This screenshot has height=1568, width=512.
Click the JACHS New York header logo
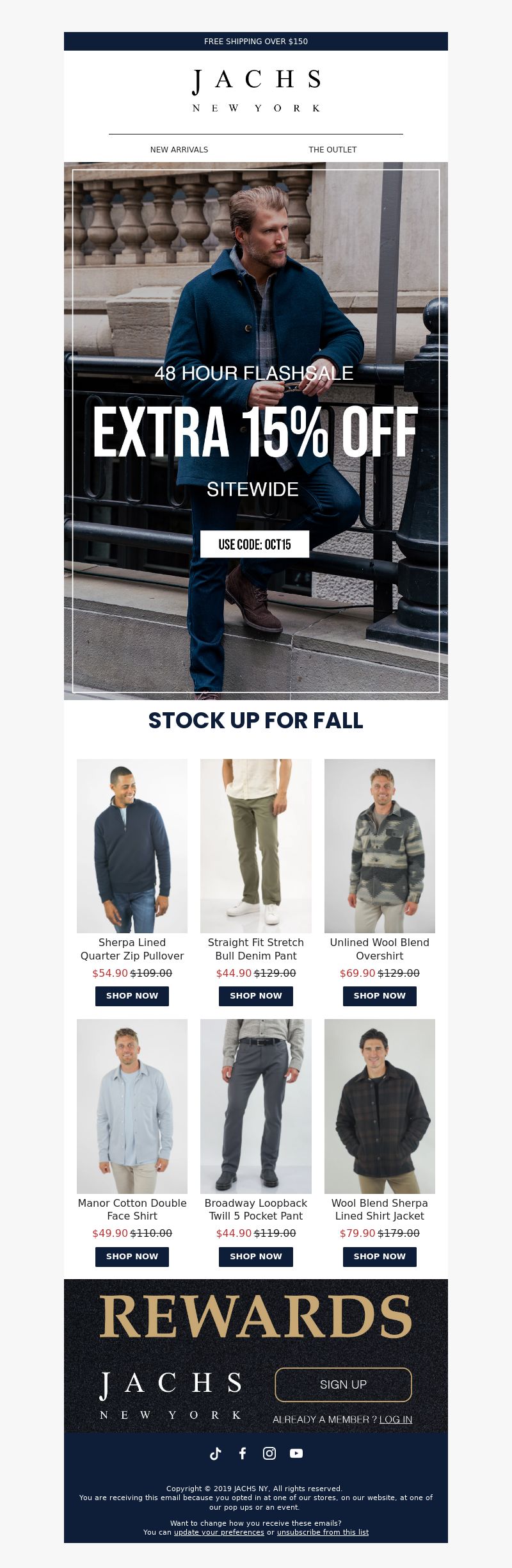click(256, 90)
